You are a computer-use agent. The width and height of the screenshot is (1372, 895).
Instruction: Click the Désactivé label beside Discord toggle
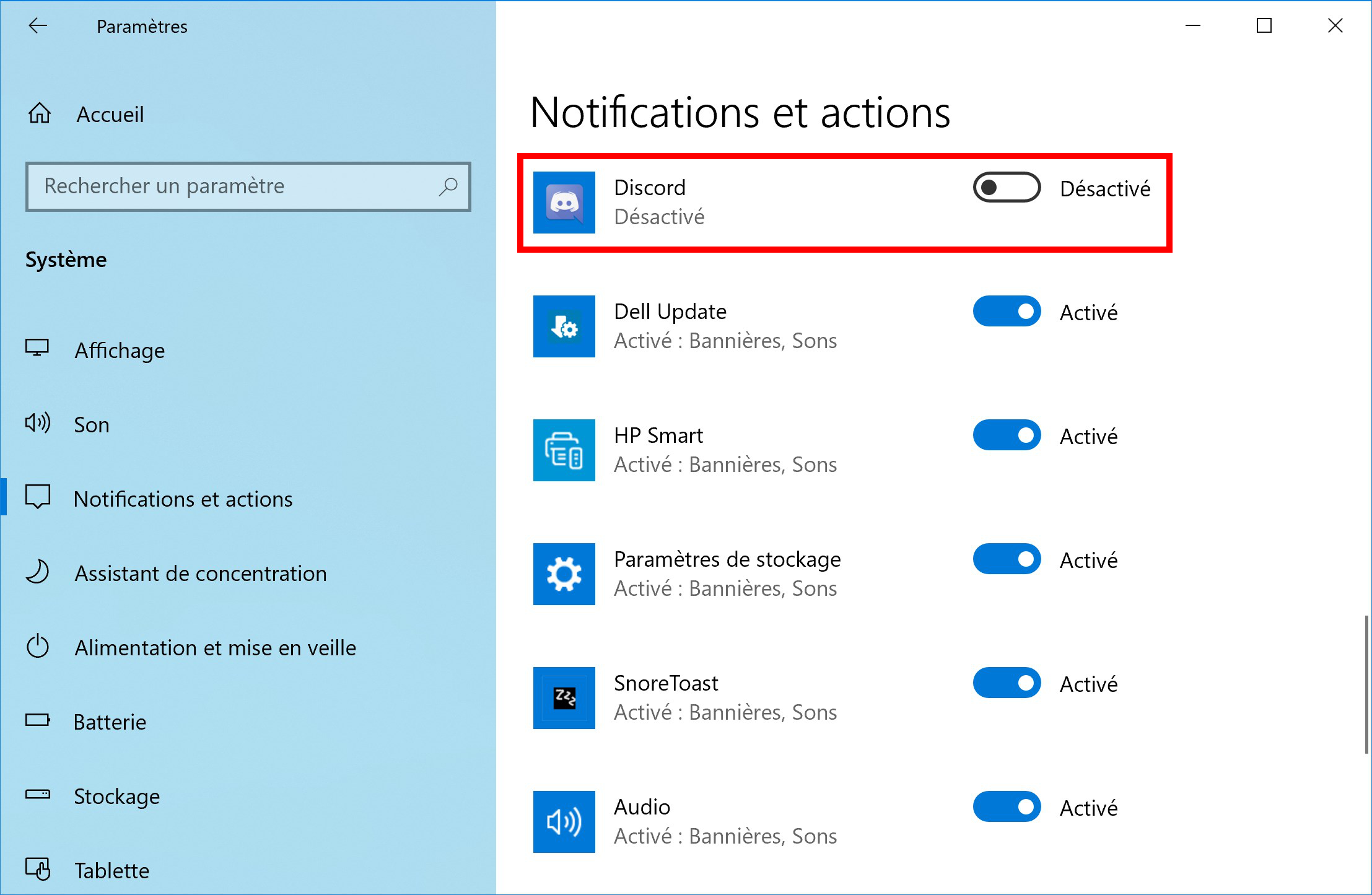tap(1105, 189)
